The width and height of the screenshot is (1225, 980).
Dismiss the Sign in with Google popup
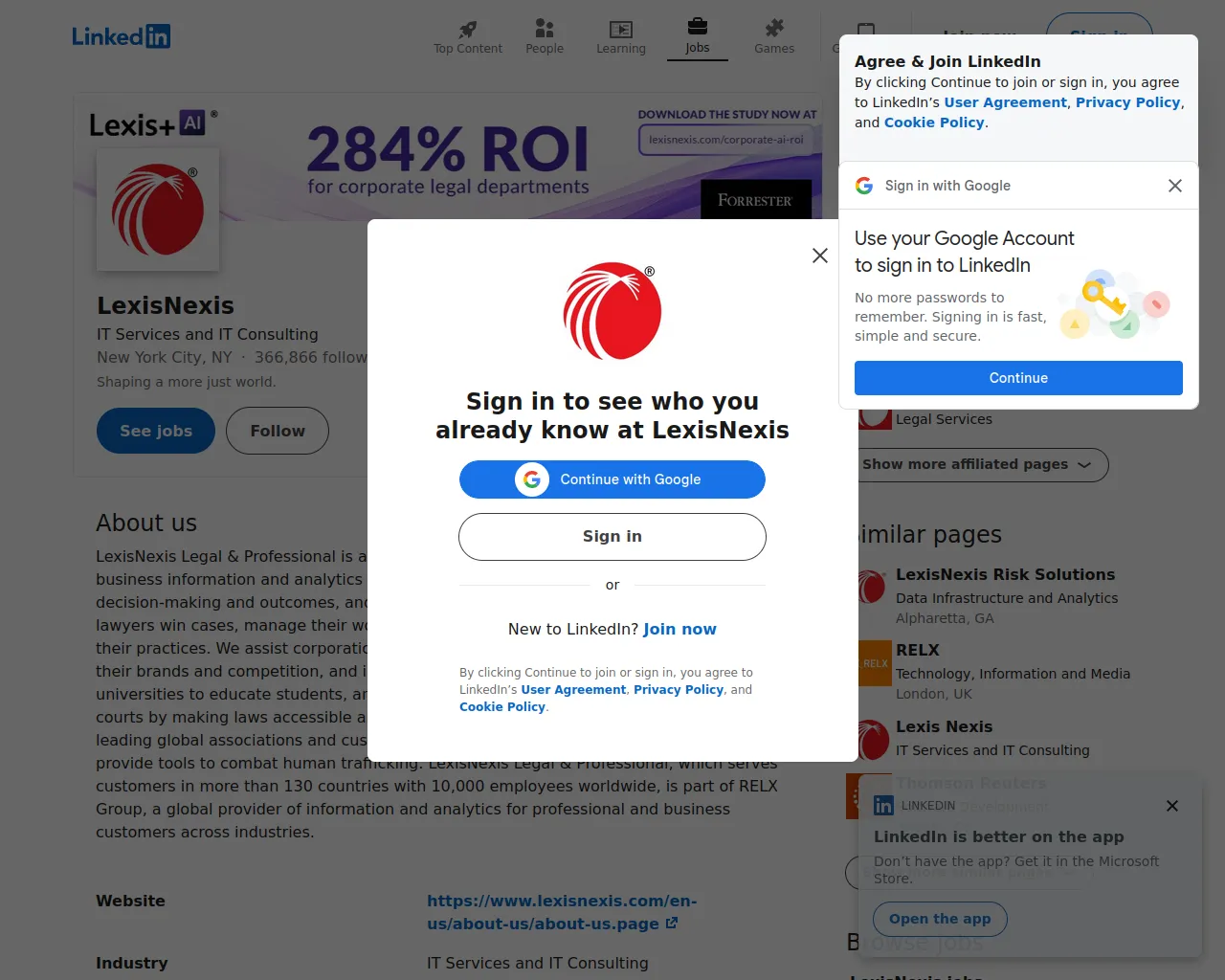pos(1175,186)
